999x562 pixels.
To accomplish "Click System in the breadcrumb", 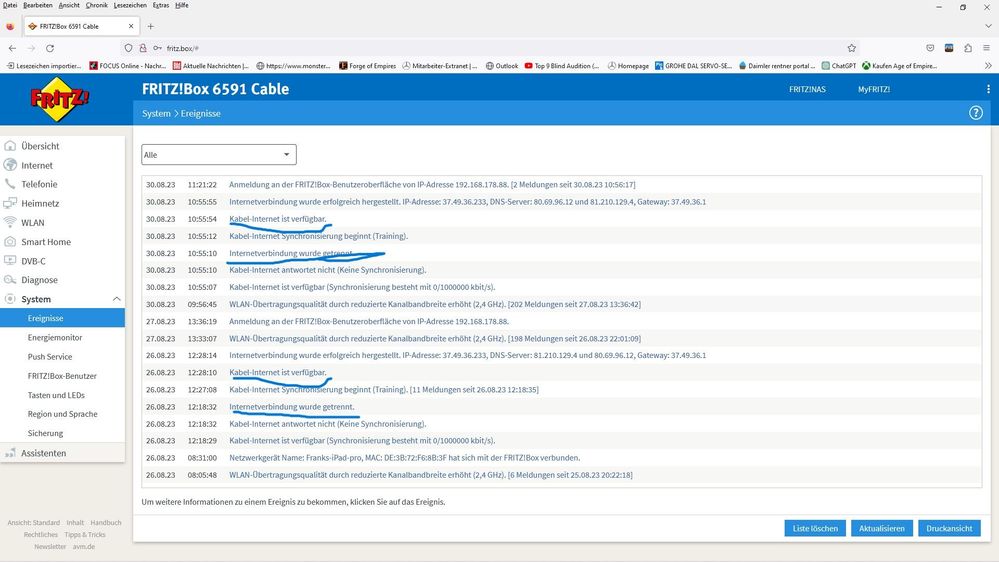I will coord(156,113).
